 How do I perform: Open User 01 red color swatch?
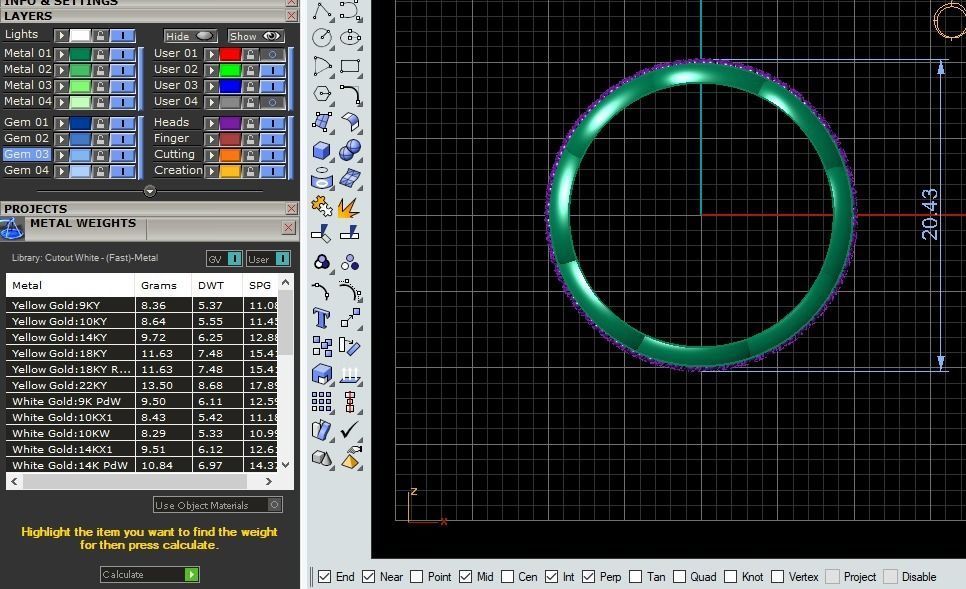230,54
